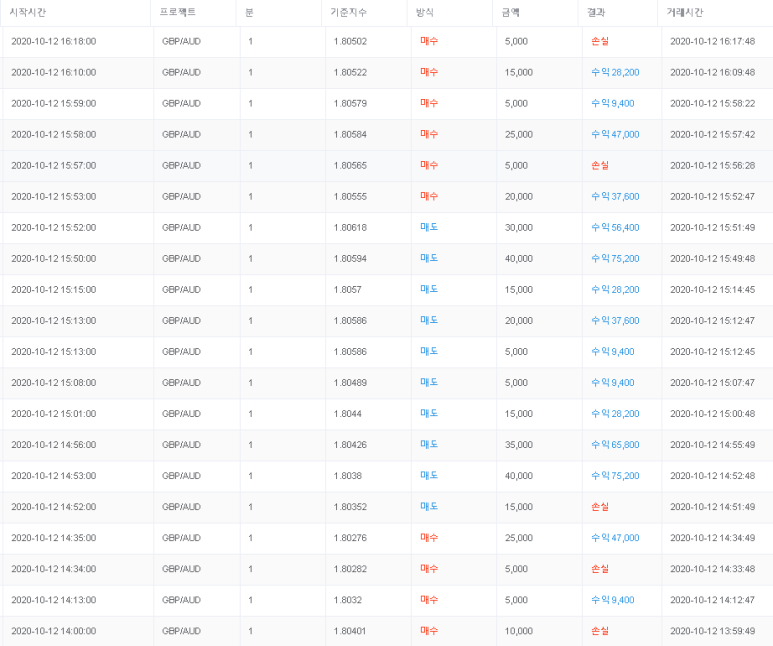Click base index value 1.80579

351,104
